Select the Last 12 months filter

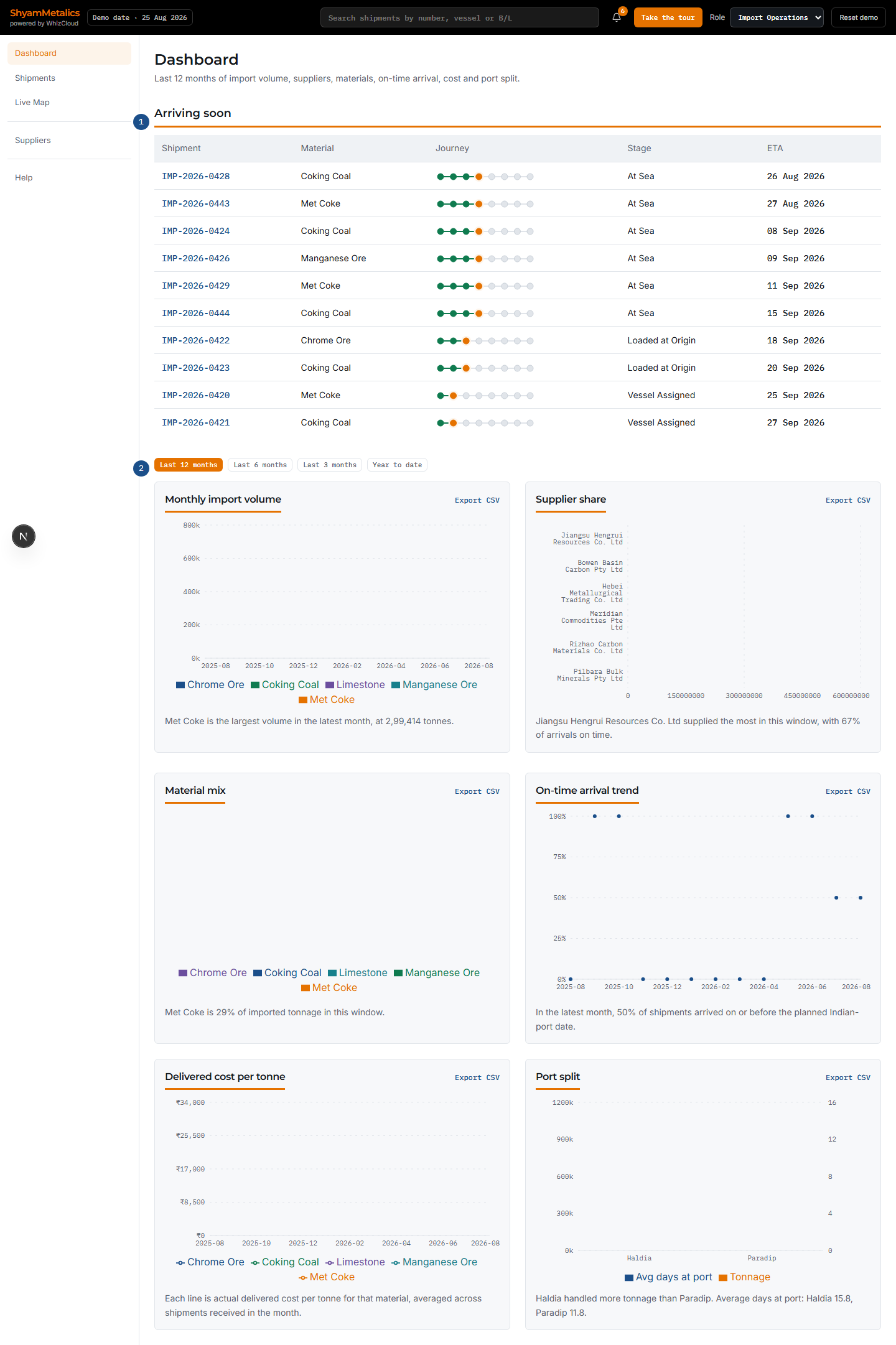(189, 465)
